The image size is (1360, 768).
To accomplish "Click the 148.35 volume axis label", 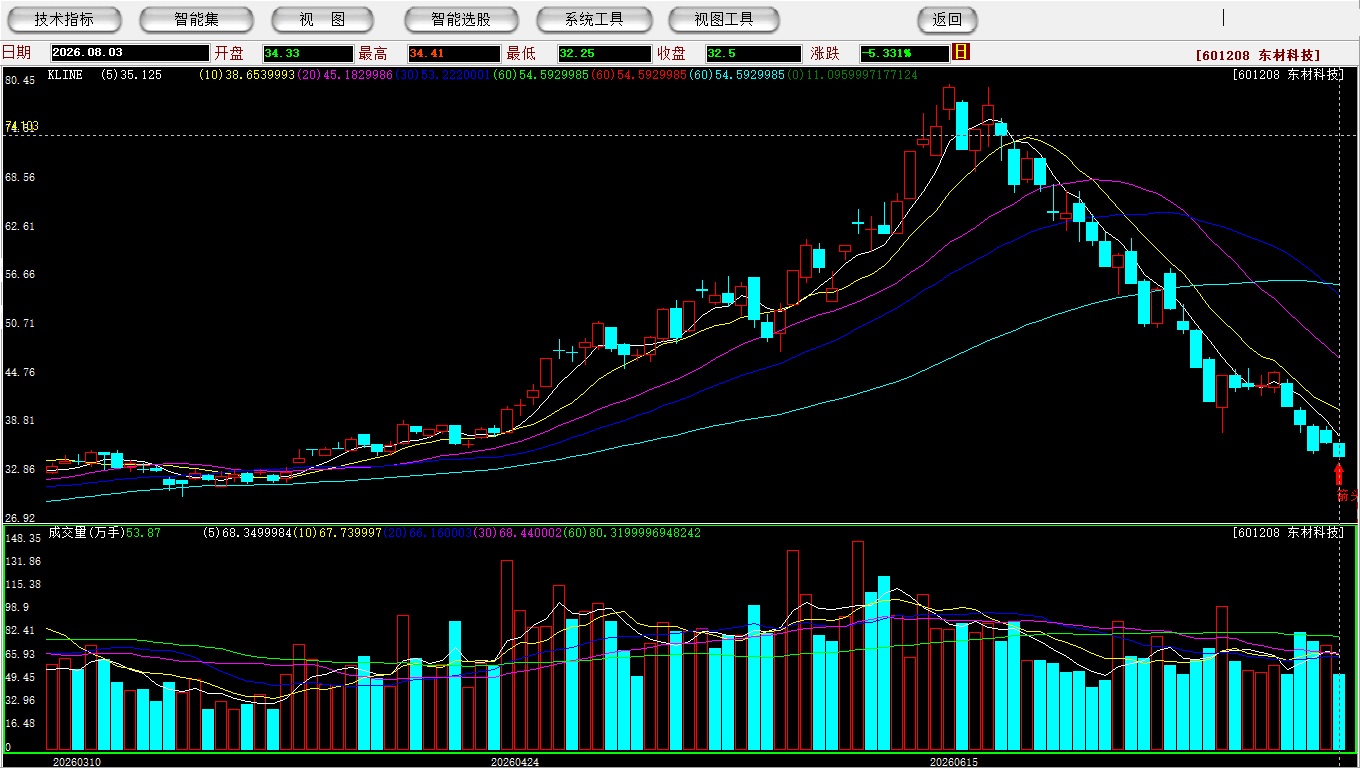I will pyautogui.click(x=23, y=538).
